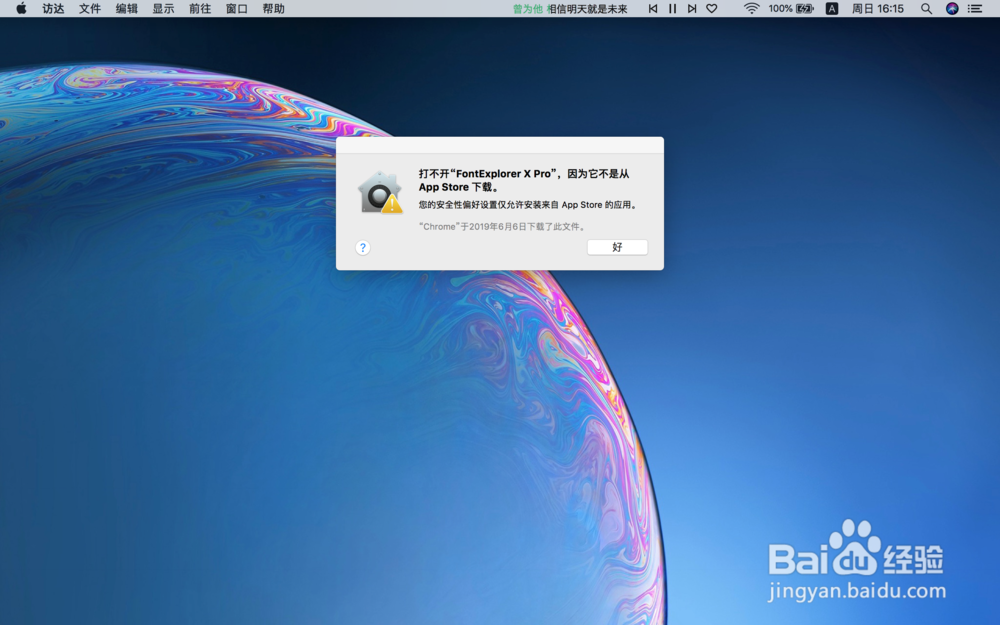Click the Gatekeeper warning icon in dialog
1000x625 pixels.
380,192
